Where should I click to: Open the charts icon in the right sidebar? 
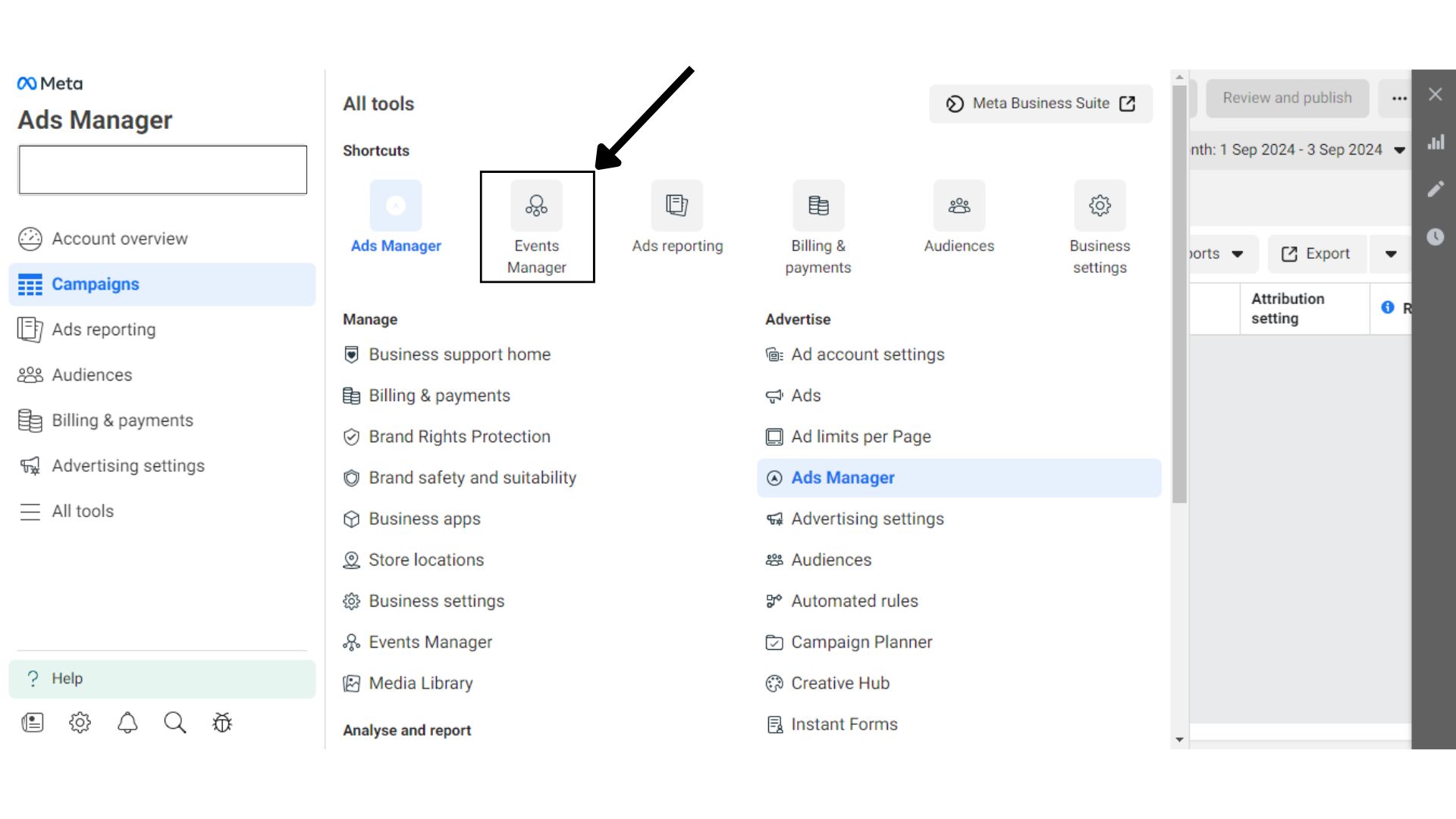1436,142
